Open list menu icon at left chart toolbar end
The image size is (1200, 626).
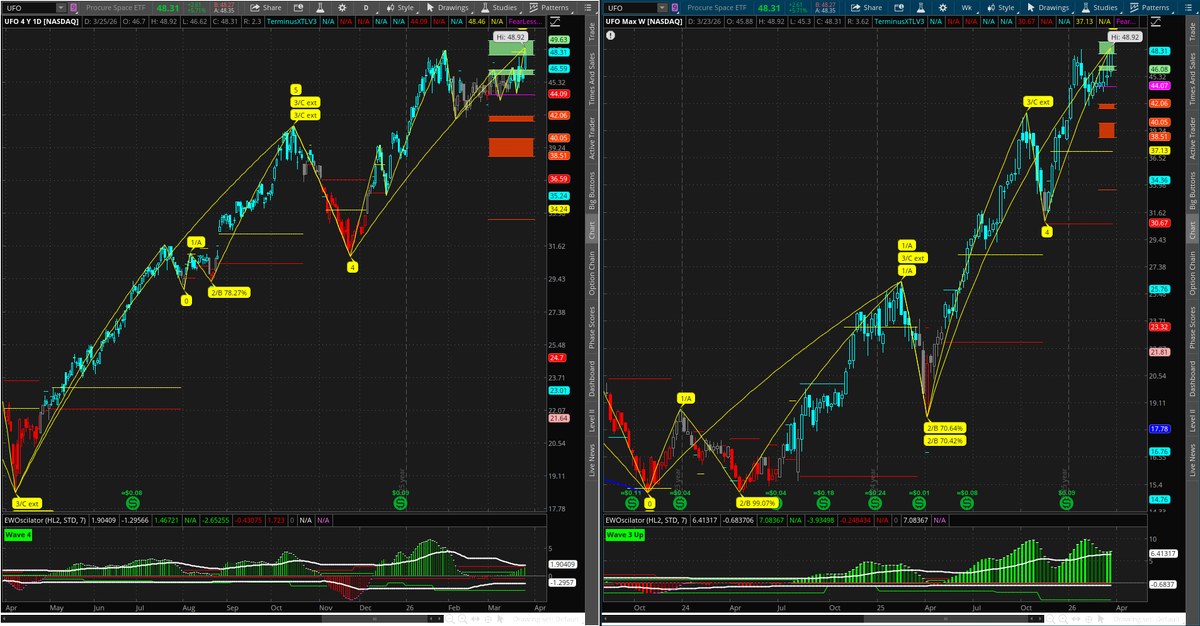pos(586,8)
